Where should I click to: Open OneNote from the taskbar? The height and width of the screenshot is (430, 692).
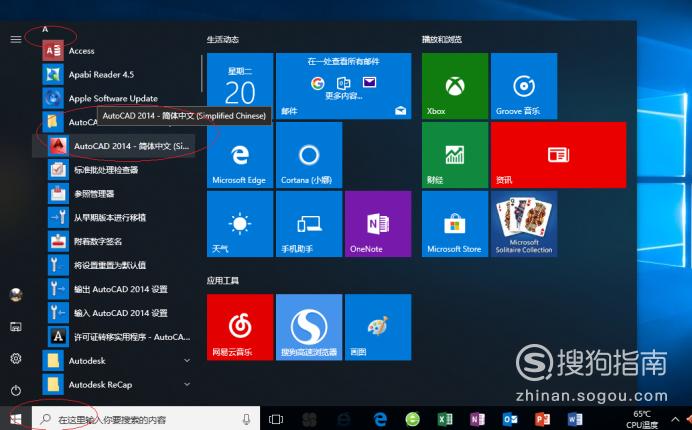click(x=478, y=419)
